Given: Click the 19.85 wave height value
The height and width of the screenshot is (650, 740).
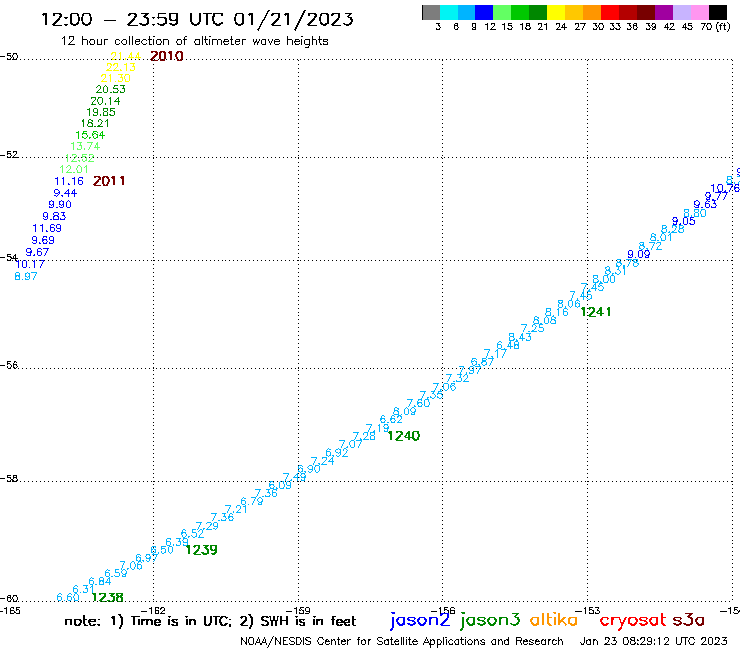Looking at the screenshot, I should 101,112.
